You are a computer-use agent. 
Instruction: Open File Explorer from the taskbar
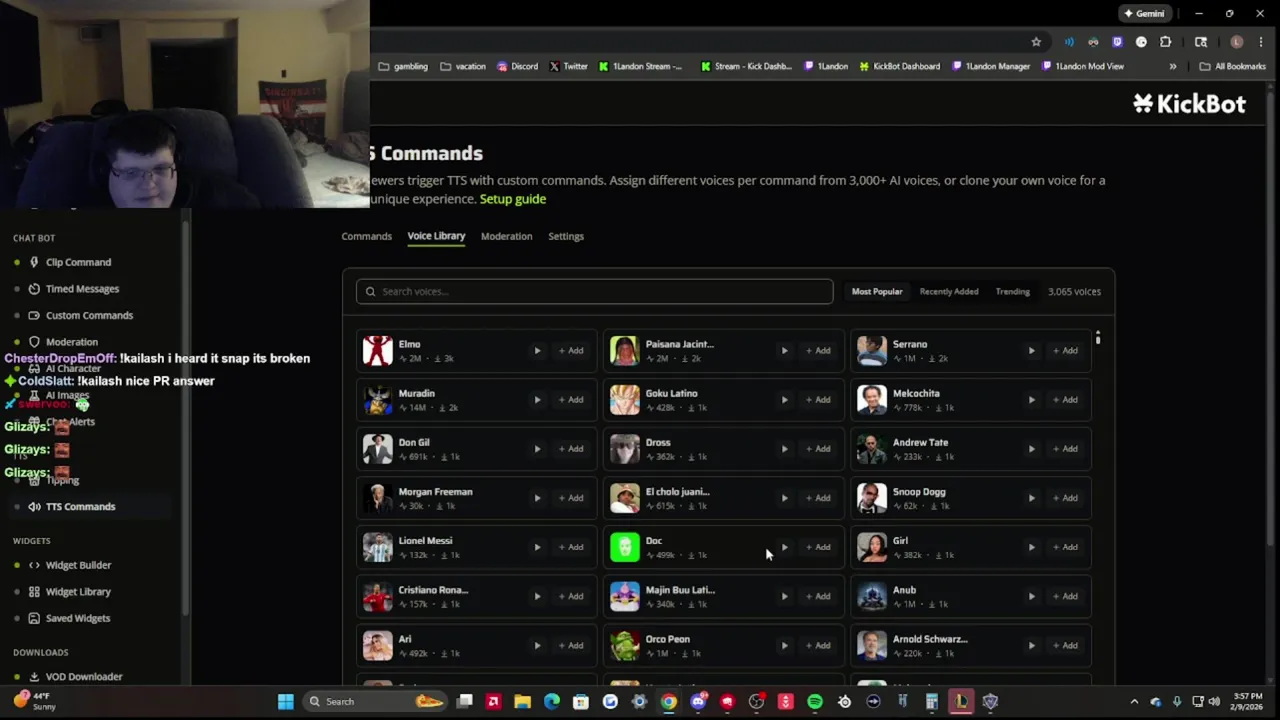[522, 702]
